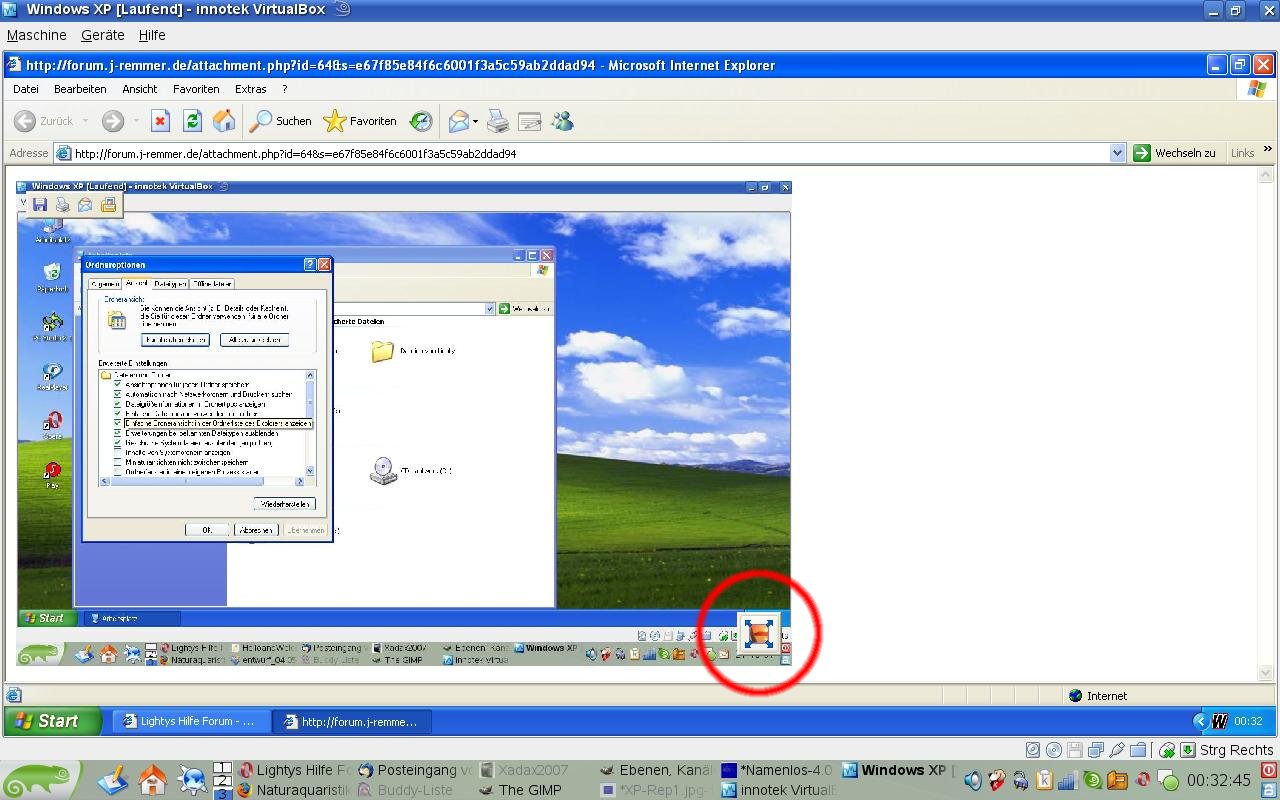Image resolution: width=1280 pixels, height=800 pixels.
Task: Open the history (Verlauf) clock icon
Action: [x=421, y=121]
